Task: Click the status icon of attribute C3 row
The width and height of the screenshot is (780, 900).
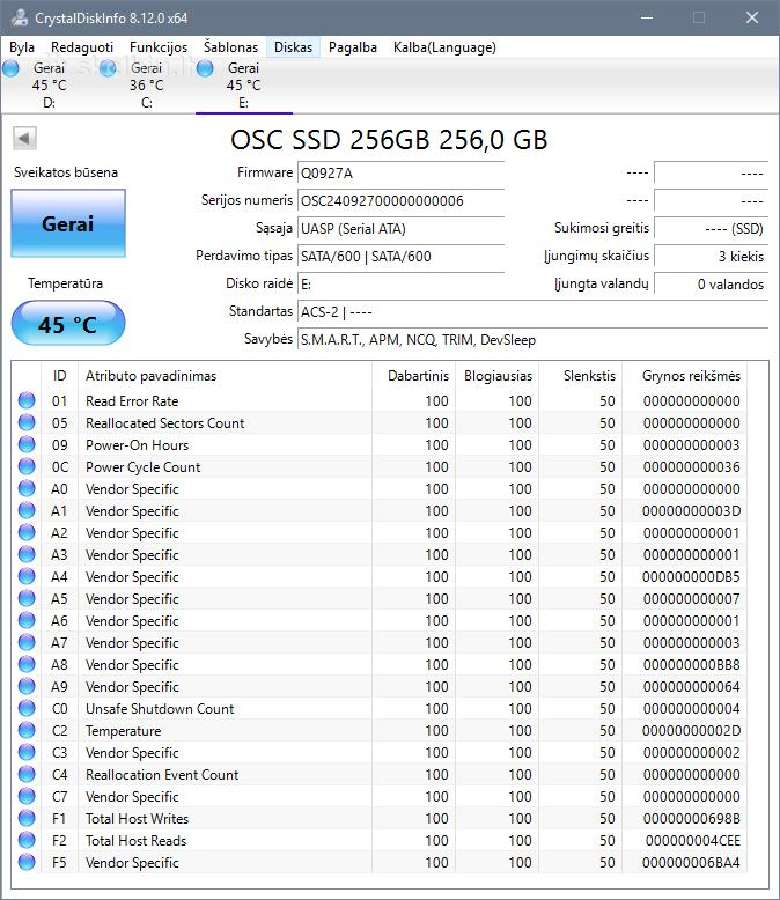Action: (27, 752)
